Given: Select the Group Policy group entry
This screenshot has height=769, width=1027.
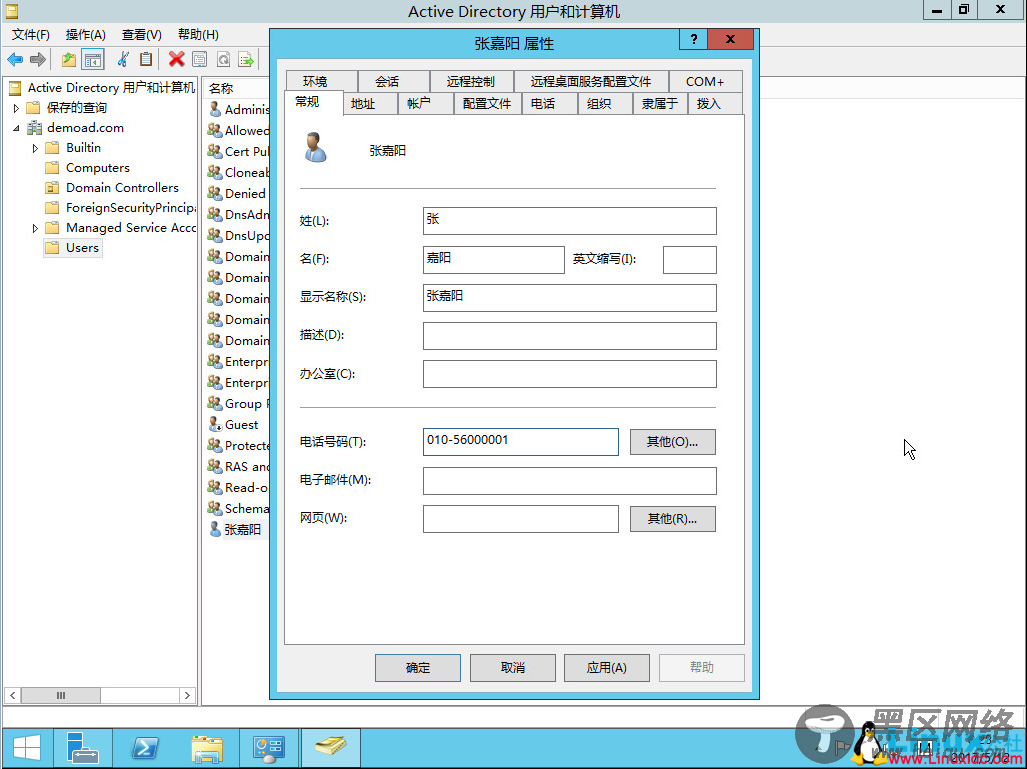Looking at the screenshot, I should click(x=238, y=403).
